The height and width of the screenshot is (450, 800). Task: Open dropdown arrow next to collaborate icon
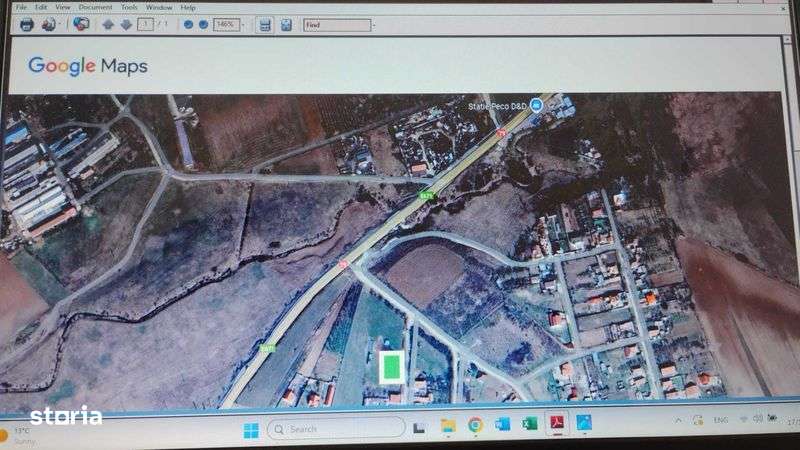pos(60,24)
